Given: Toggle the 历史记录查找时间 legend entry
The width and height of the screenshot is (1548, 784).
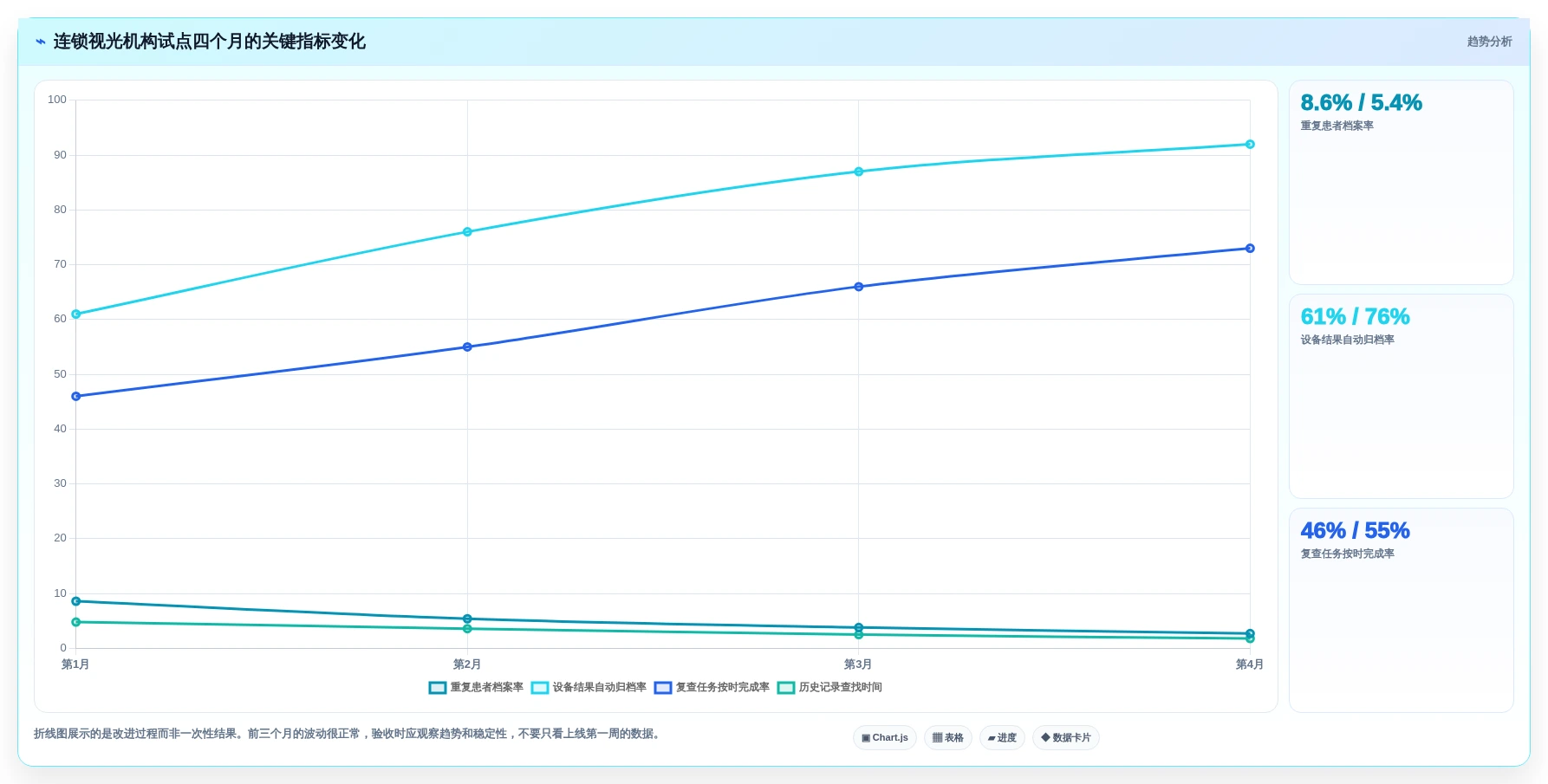Looking at the screenshot, I should (830, 688).
